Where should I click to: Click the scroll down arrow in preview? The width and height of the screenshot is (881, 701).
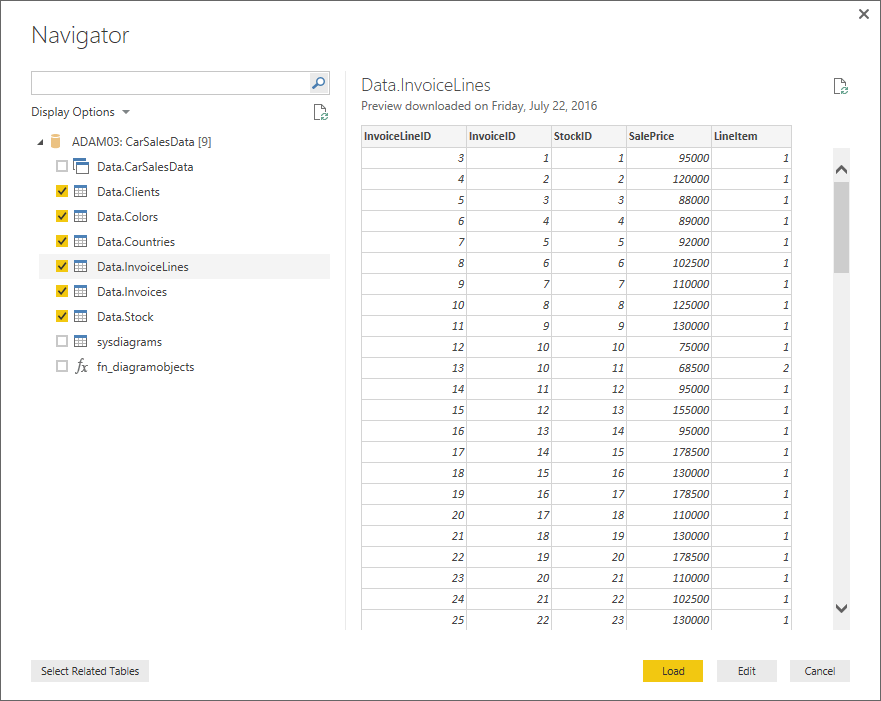(x=841, y=608)
